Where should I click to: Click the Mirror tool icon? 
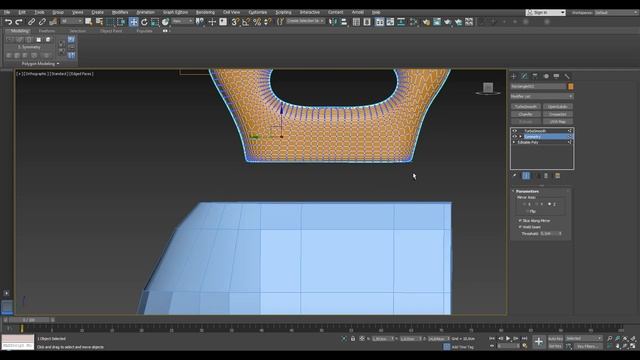pos(333,22)
